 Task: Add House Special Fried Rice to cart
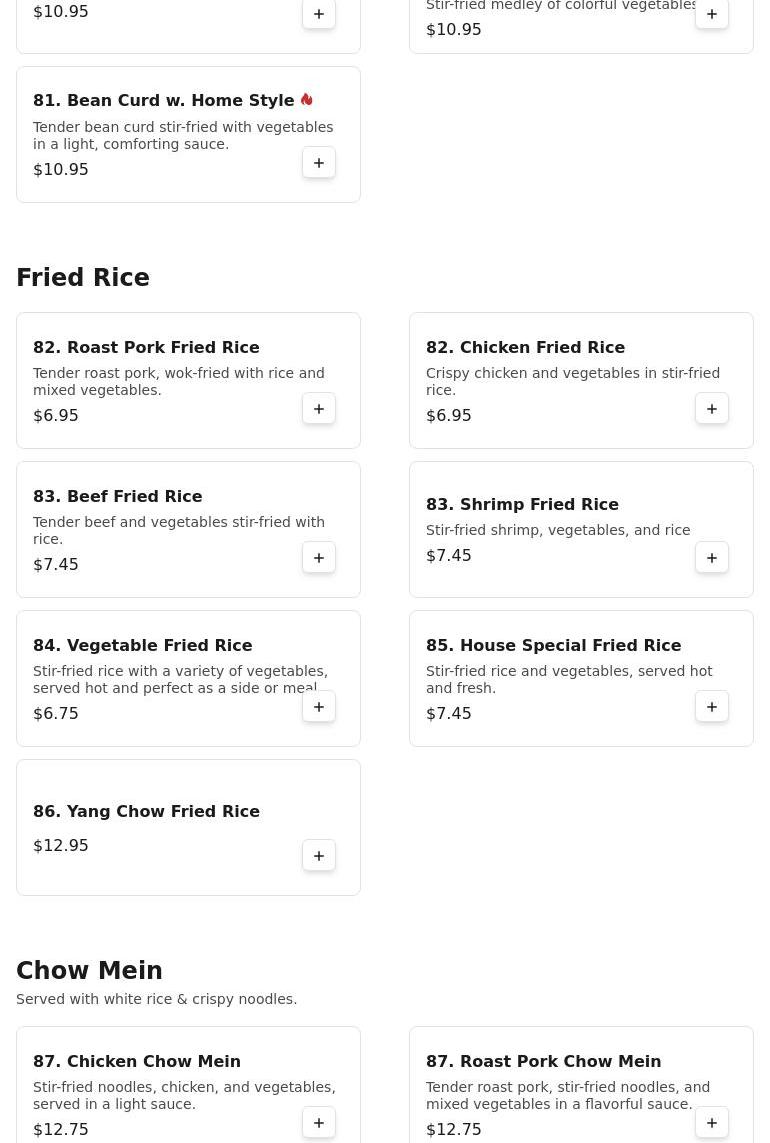pyautogui.click(x=712, y=707)
